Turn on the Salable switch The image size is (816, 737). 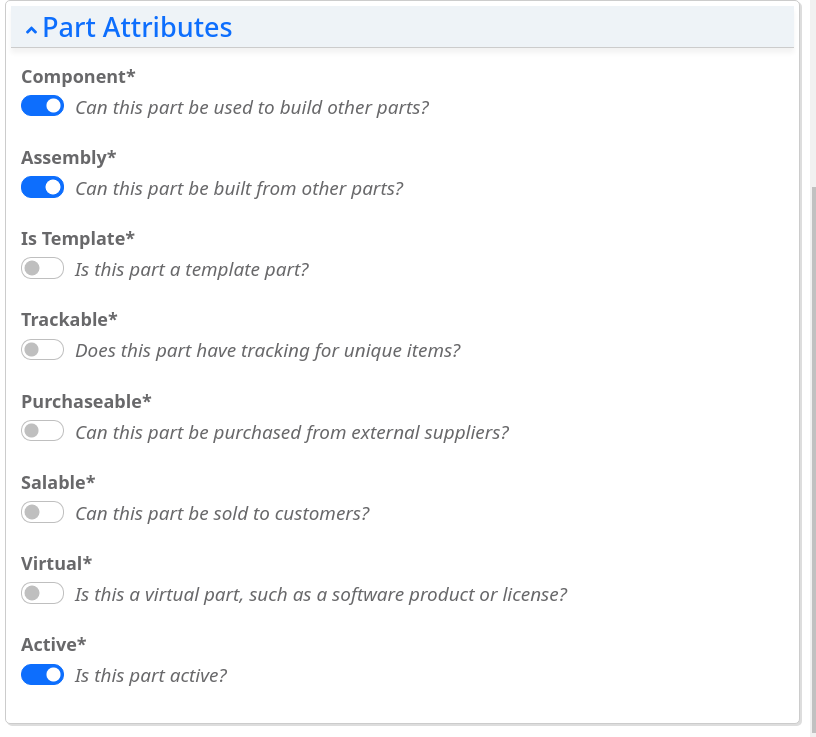[42, 511]
